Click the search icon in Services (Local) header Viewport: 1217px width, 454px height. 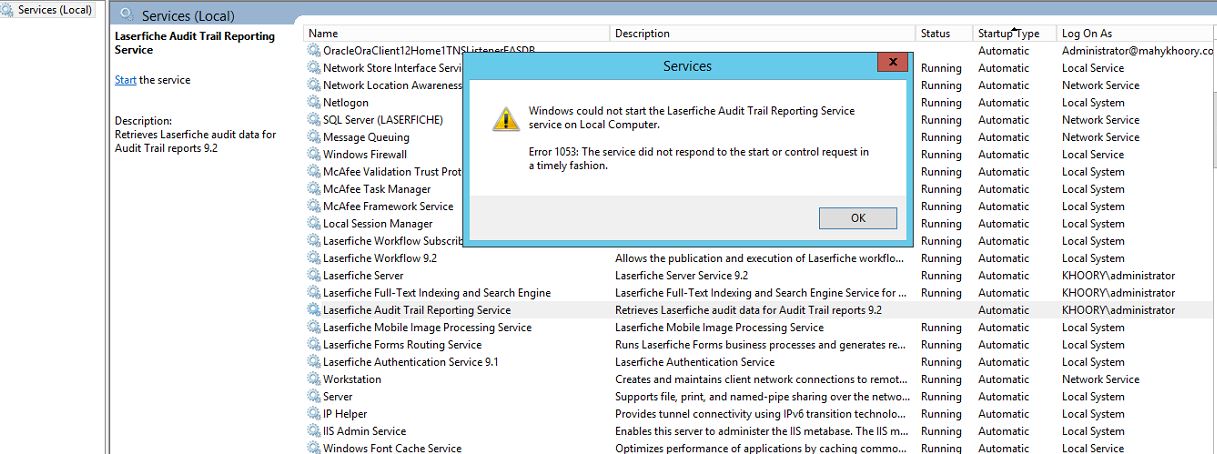pos(126,14)
